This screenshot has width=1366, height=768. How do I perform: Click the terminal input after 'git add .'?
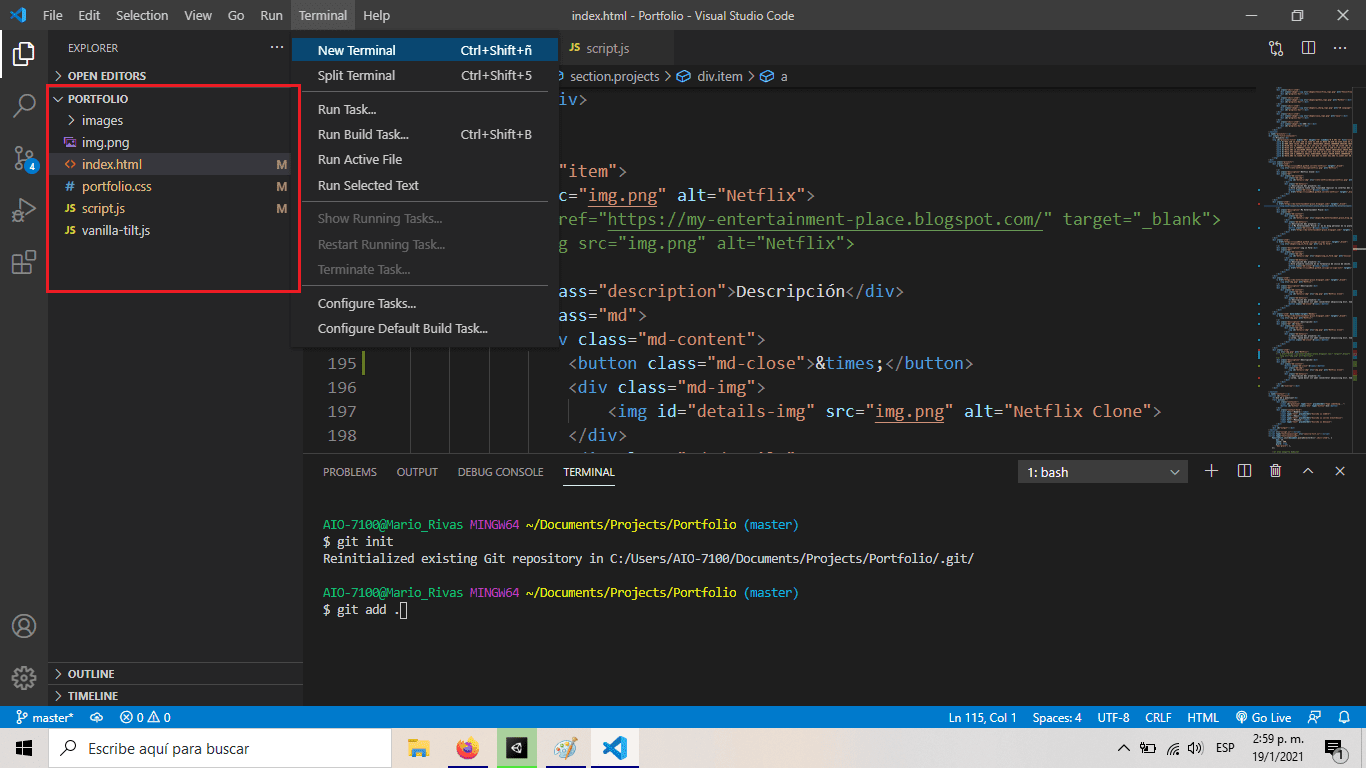[x=401, y=609]
